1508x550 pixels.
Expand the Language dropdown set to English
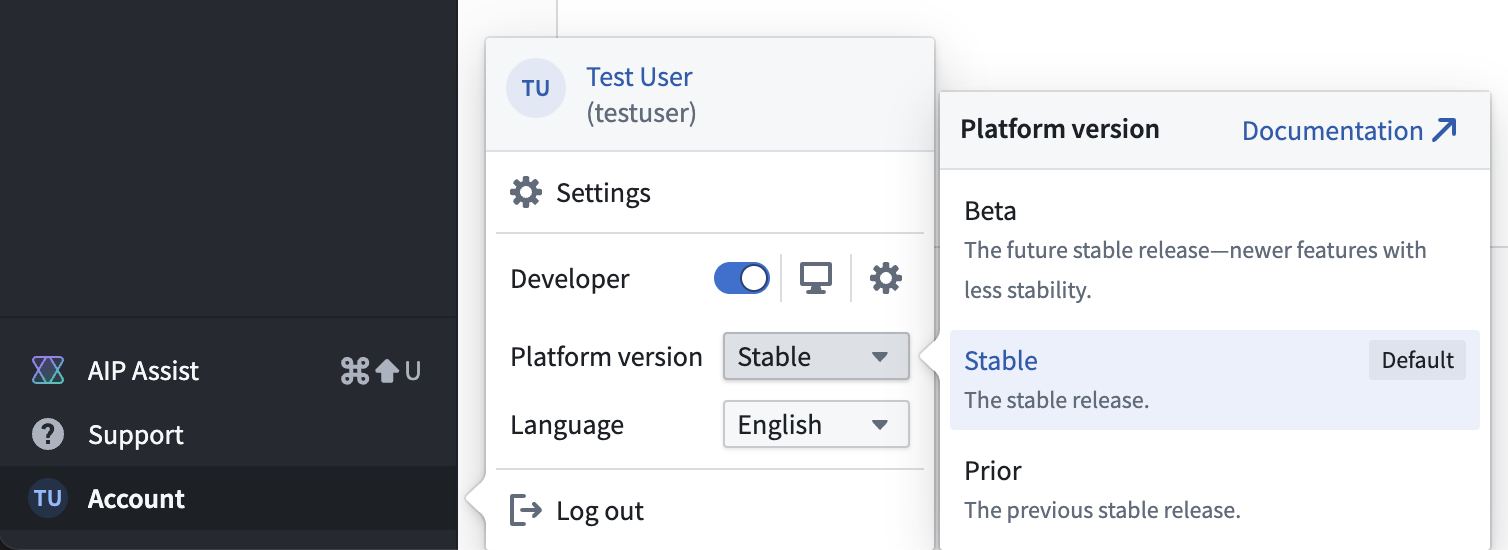click(816, 425)
